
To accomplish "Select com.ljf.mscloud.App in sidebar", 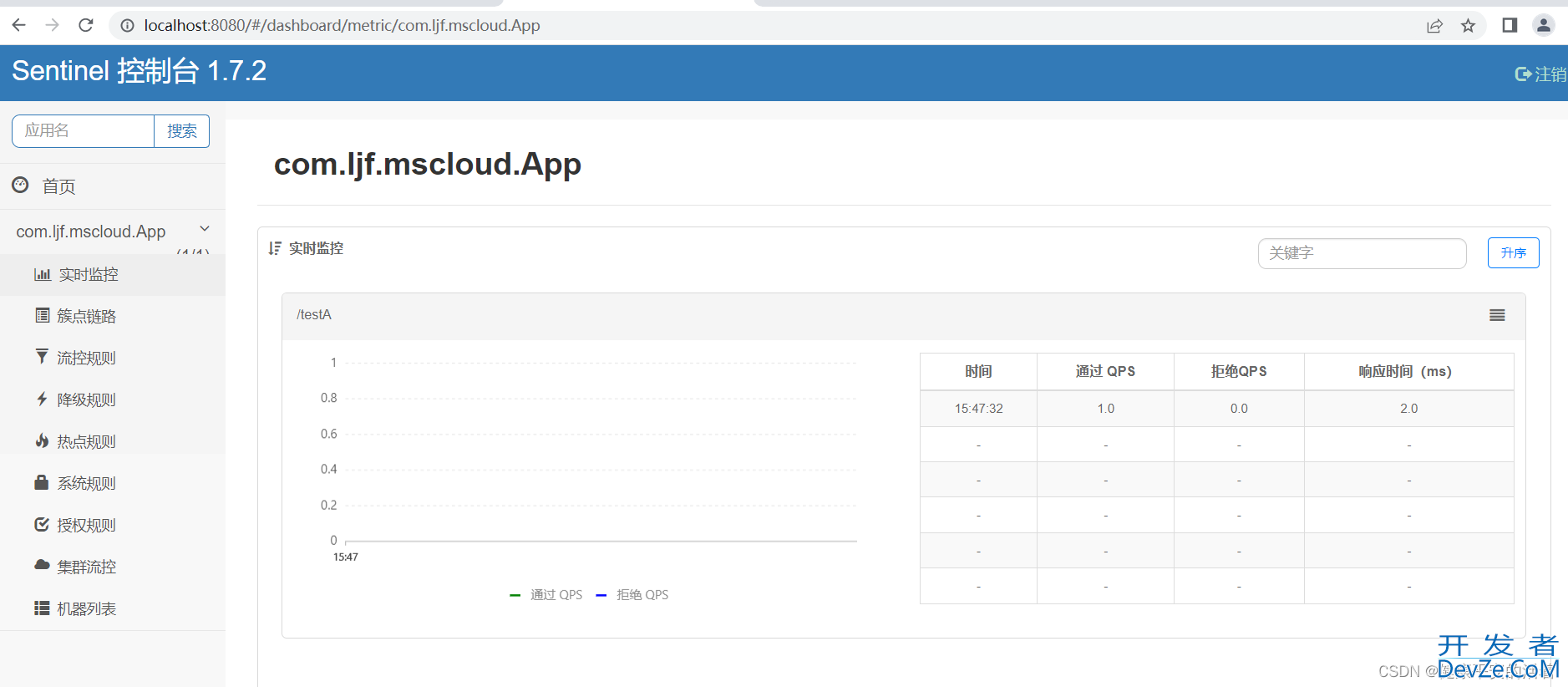I will [91, 232].
